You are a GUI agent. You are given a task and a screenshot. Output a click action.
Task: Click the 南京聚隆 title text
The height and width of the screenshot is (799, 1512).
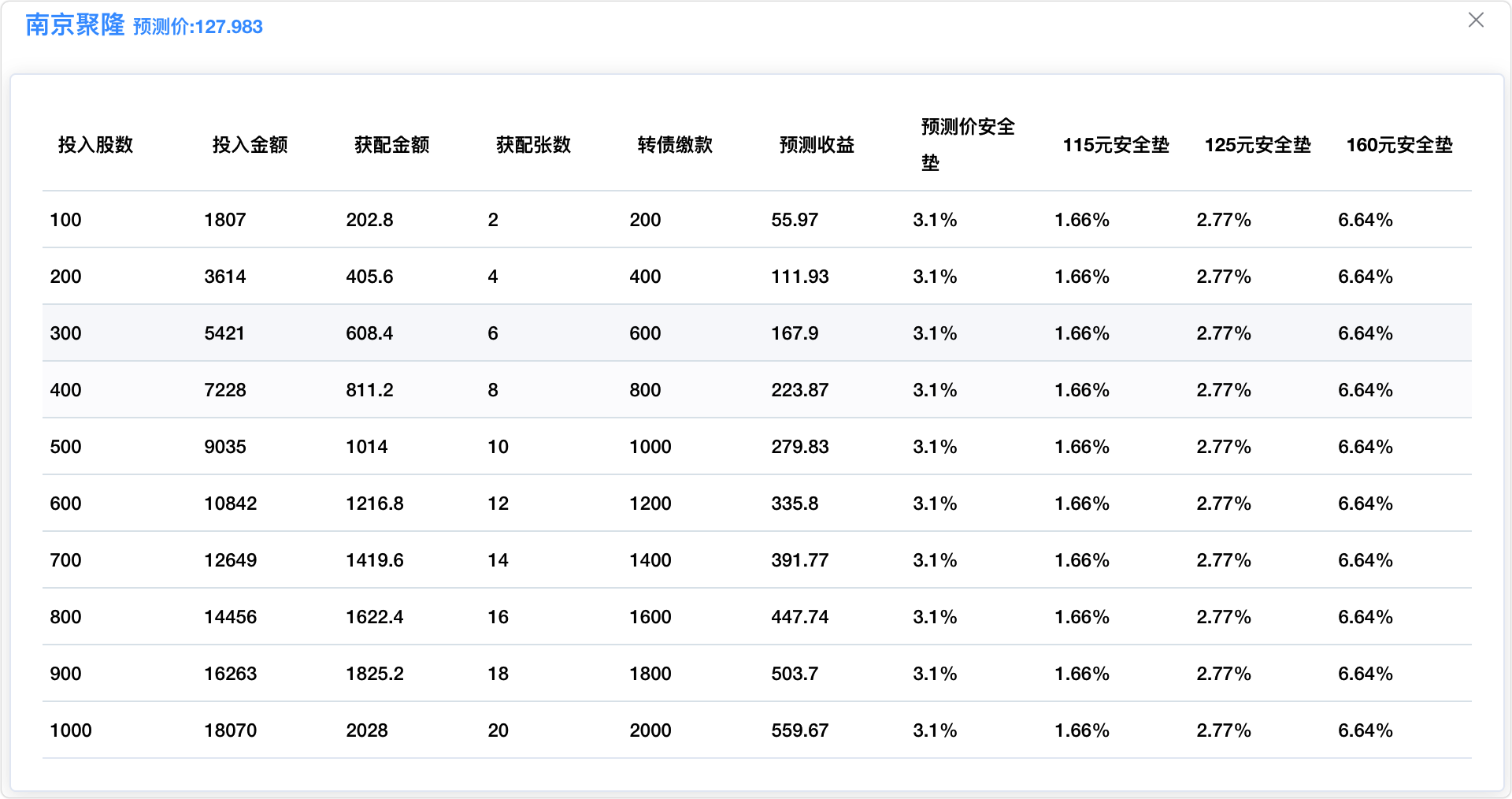pyautogui.click(x=75, y=25)
